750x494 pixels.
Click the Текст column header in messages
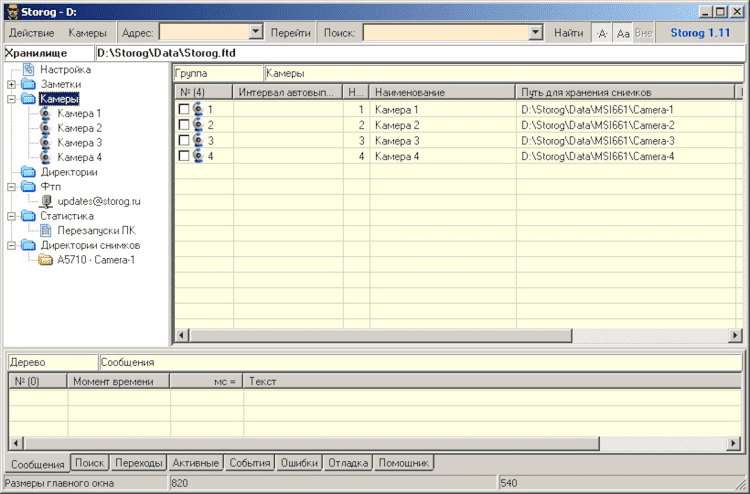492,381
